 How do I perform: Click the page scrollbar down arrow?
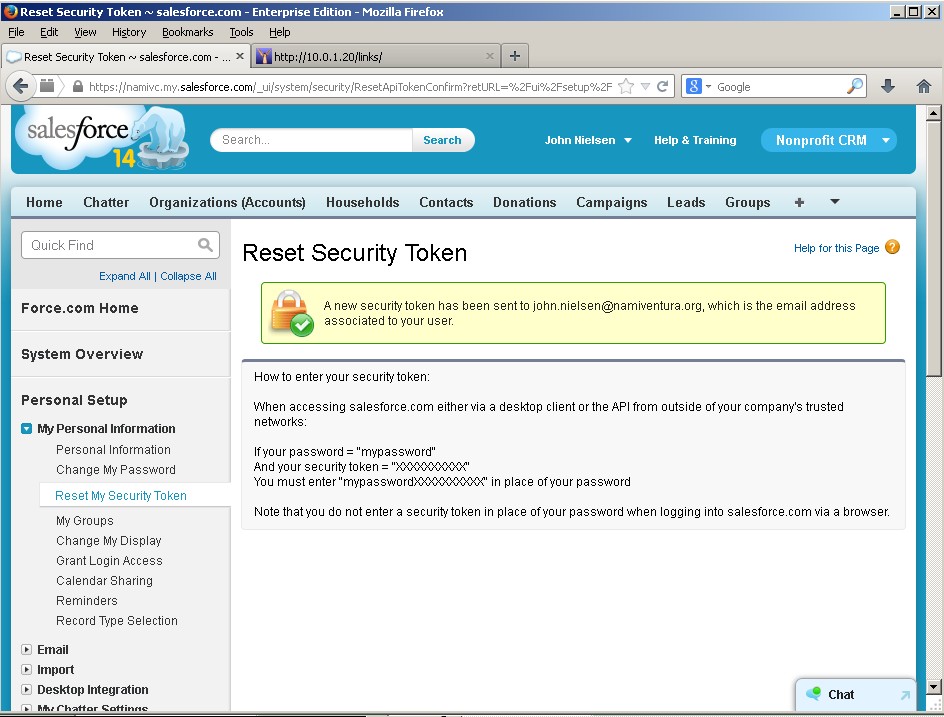(933, 687)
